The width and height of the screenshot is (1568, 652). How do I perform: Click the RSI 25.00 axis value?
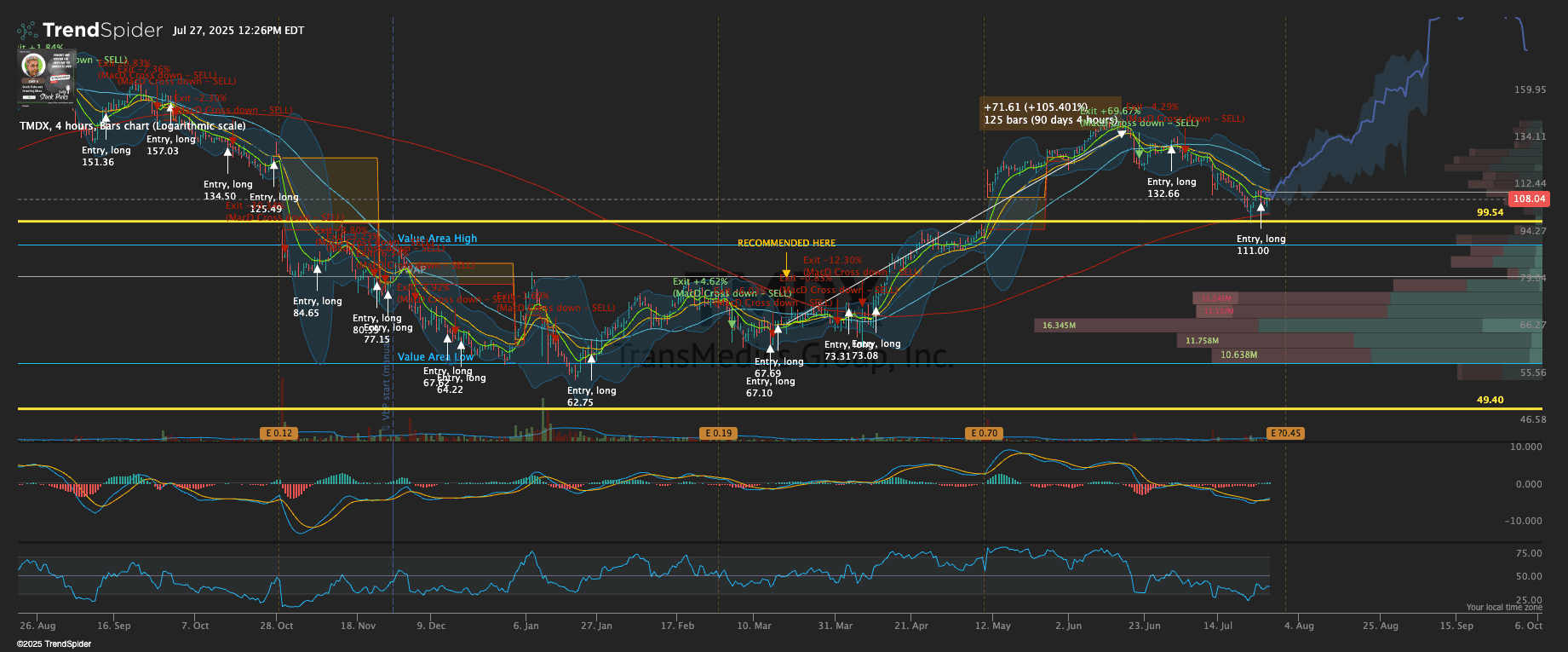[1529, 600]
